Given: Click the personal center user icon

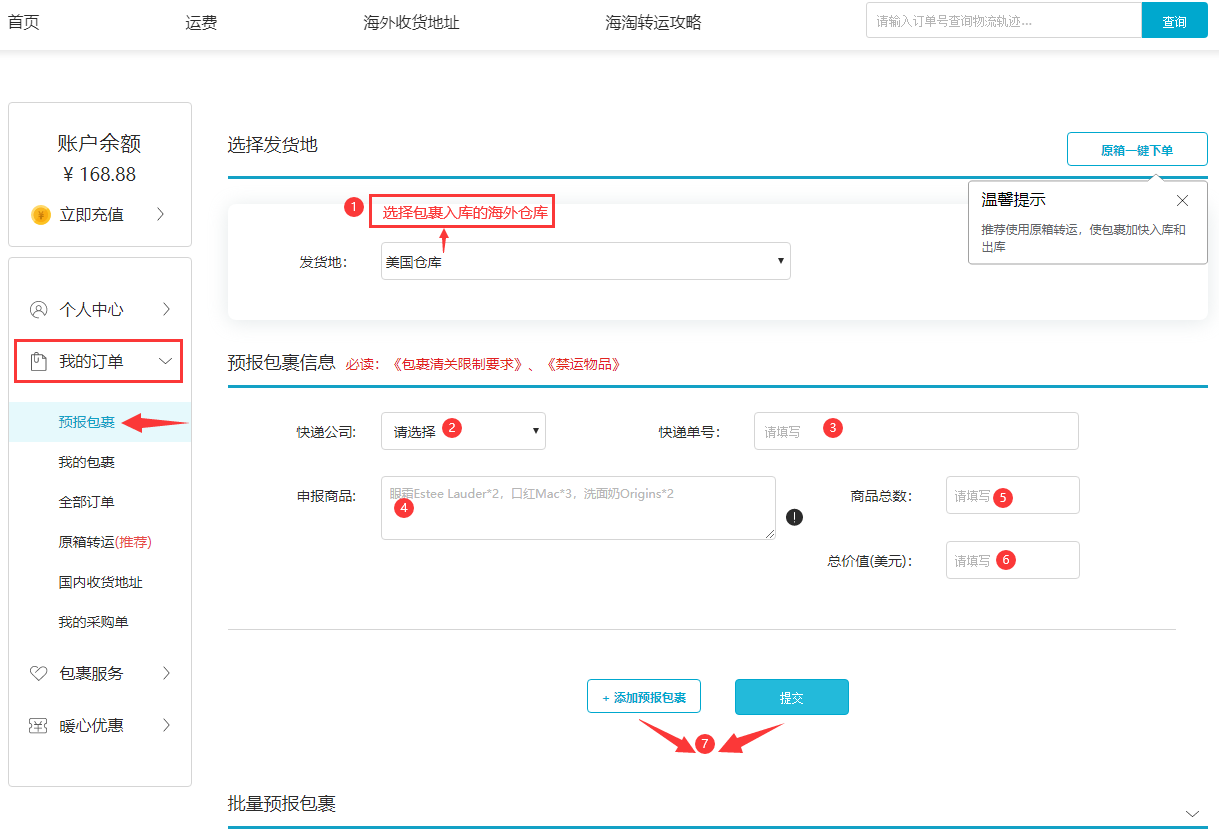Looking at the screenshot, I should tap(39, 309).
